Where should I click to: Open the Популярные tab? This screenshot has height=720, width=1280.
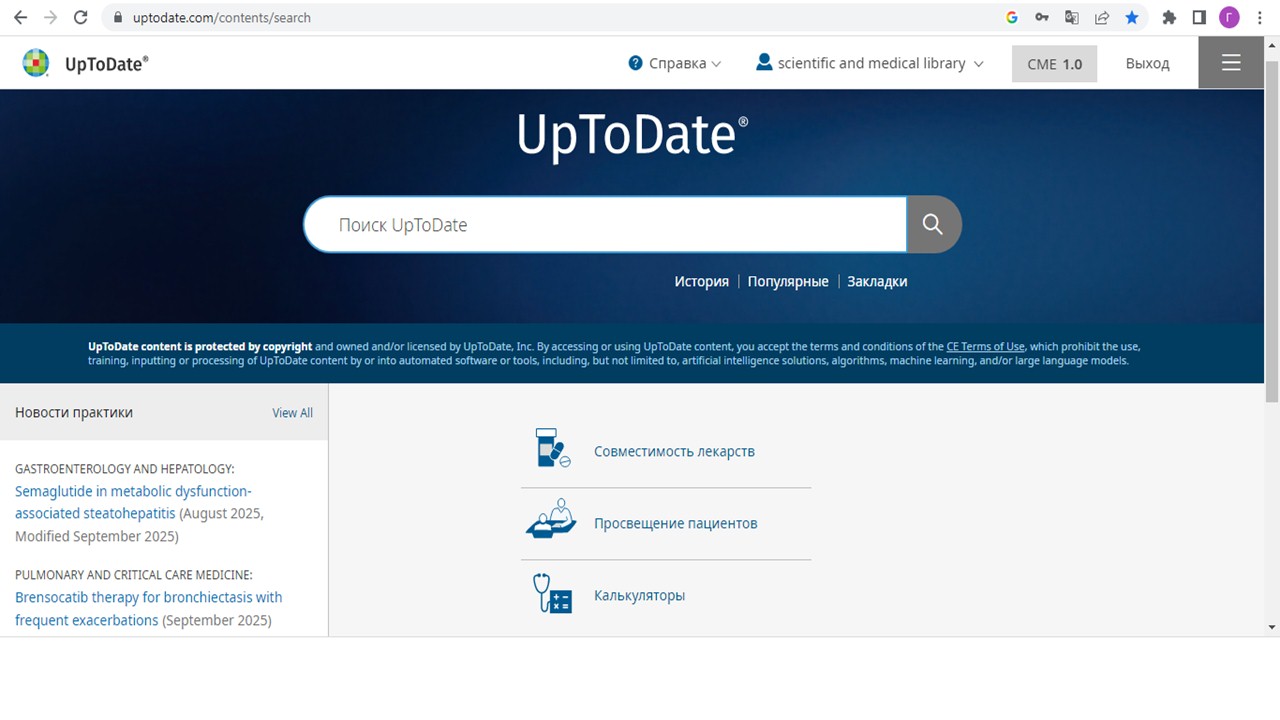(788, 281)
